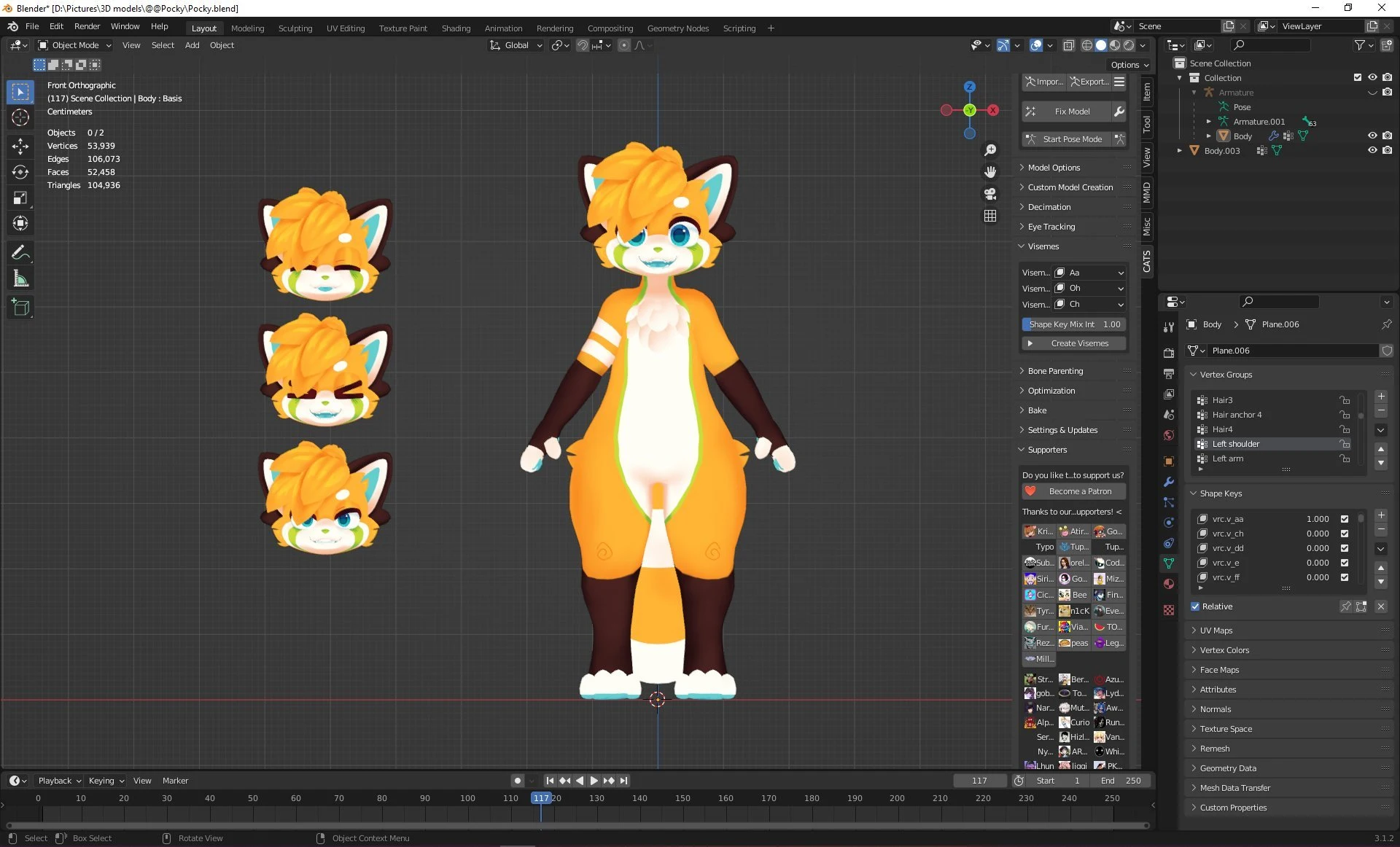1400x847 pixels.
Task: Click the Fix Model wrench settings icon
Action: [x=1119, y=112]
